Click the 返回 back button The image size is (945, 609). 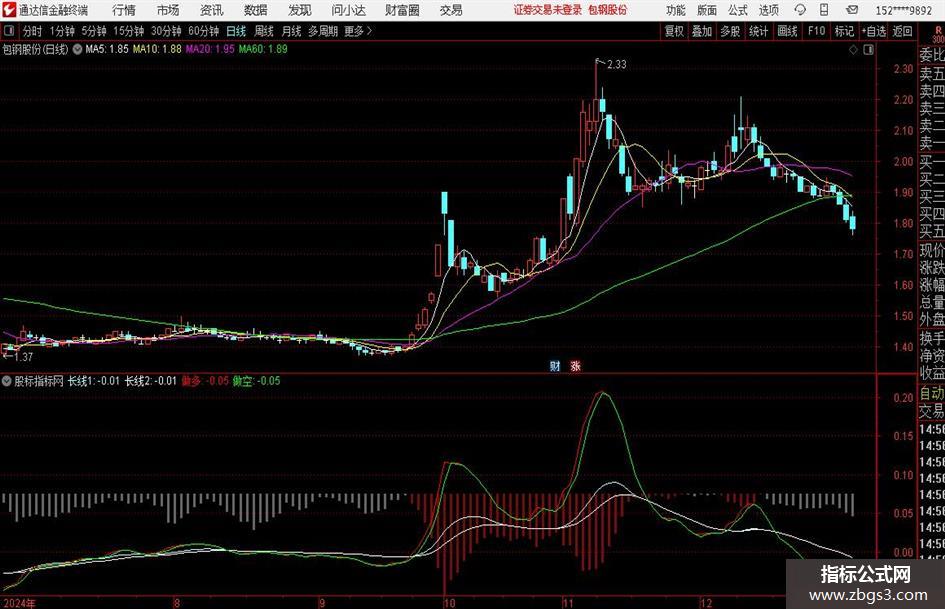point(902,31)
